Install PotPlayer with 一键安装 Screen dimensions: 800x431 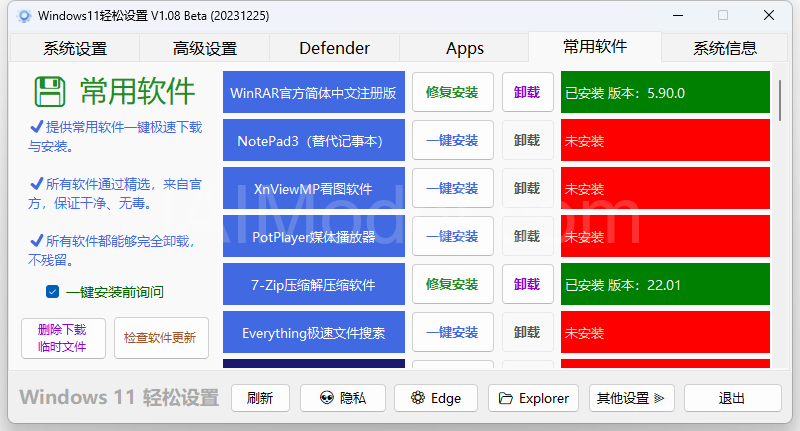[453, 236]
